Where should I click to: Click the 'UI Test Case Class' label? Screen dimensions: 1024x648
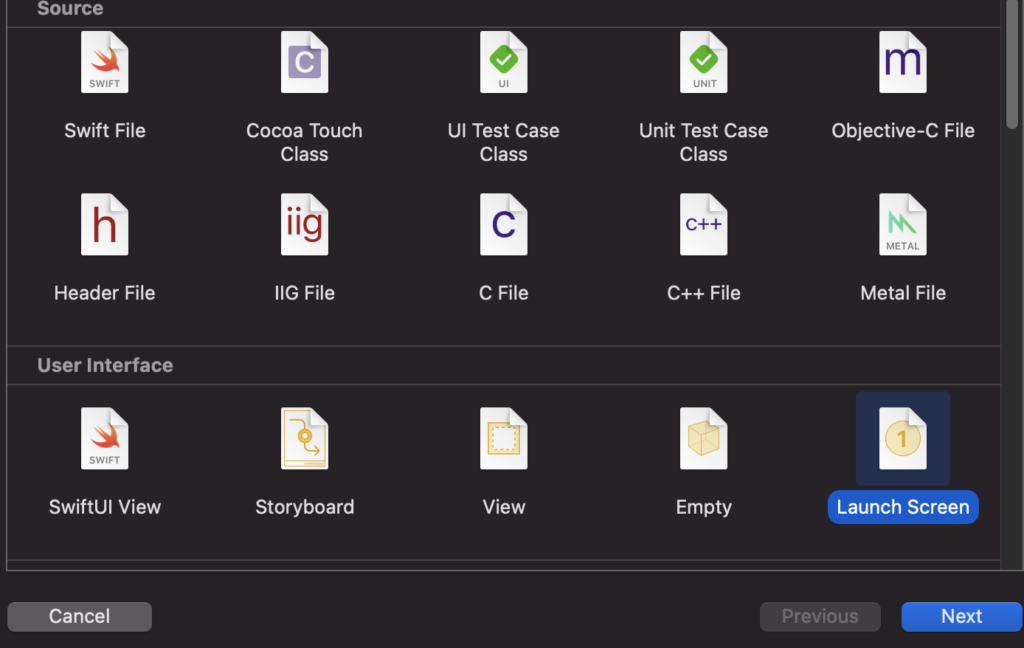tap(504, 142)
